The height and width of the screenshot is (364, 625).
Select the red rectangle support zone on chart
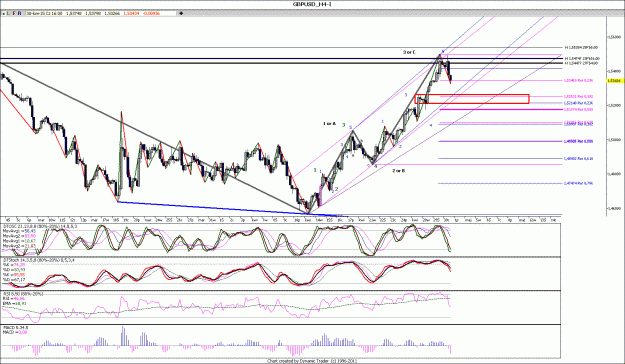472,99
